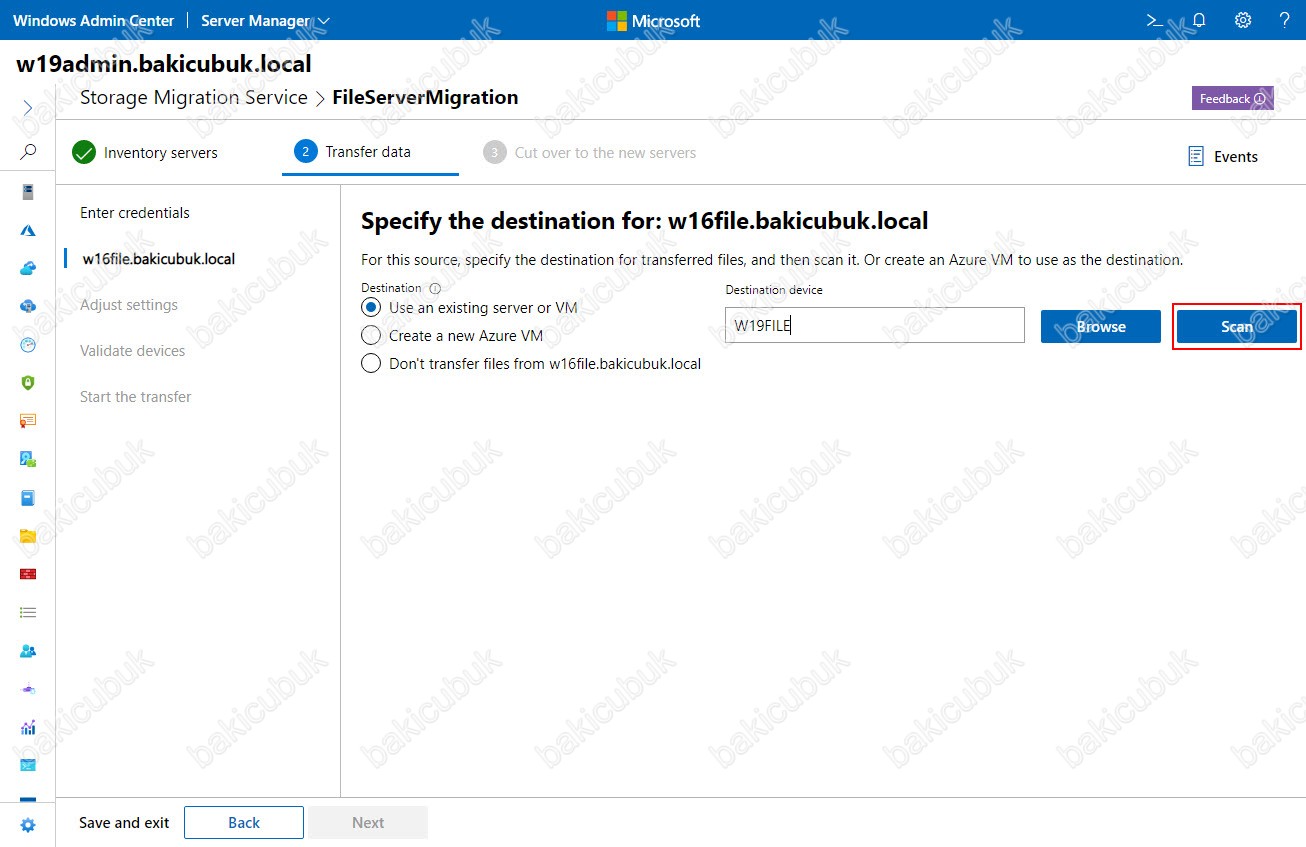Viewport: 1306px width, 847px height.
Task: Click the Destination info icon
Action: point(435,288)
